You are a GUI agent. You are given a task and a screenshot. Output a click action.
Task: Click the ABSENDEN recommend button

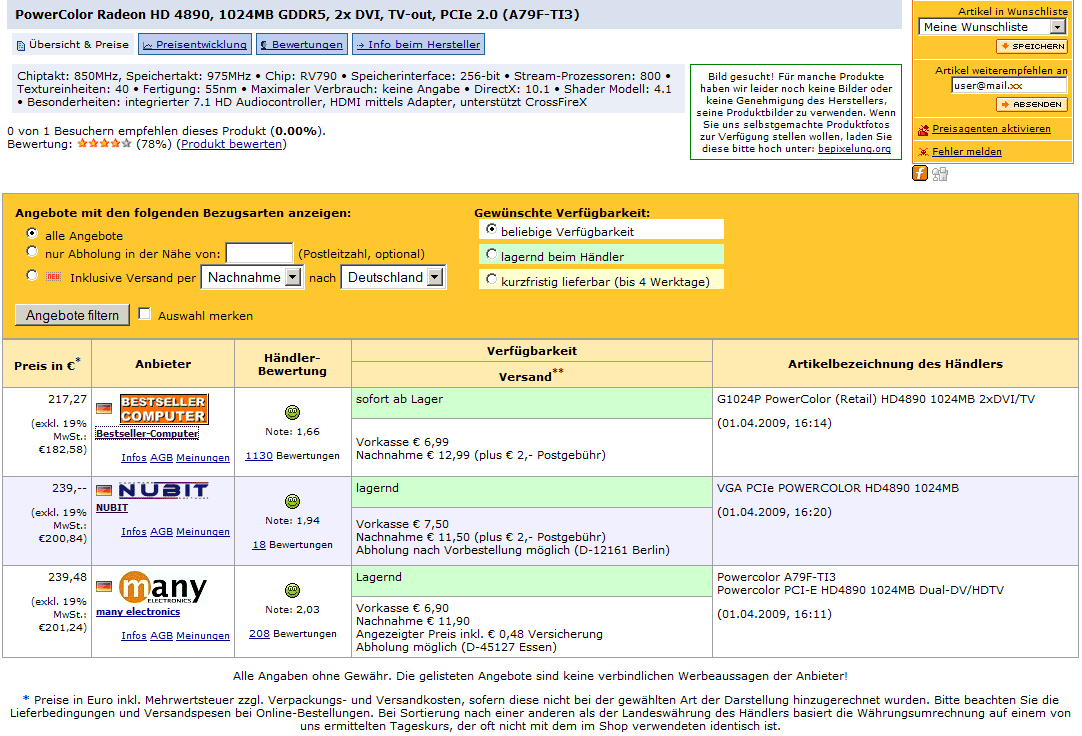(x=1032, y=104)
